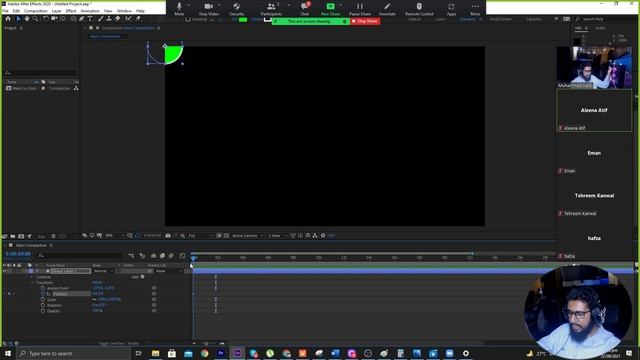Open the Normal blending mode dropdown
Viewport: 640px width, 360px height.
[103, 271]
